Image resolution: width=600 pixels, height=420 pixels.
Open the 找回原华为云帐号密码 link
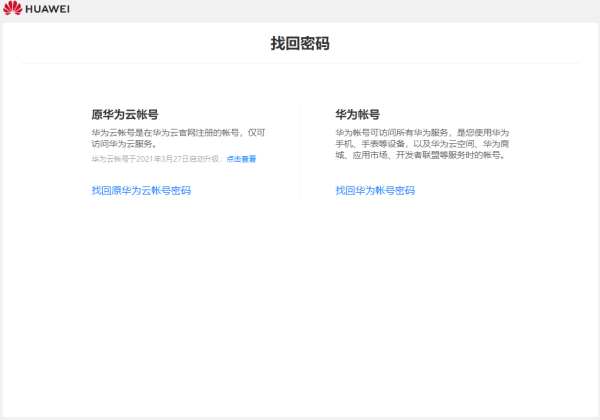point(141,190)
